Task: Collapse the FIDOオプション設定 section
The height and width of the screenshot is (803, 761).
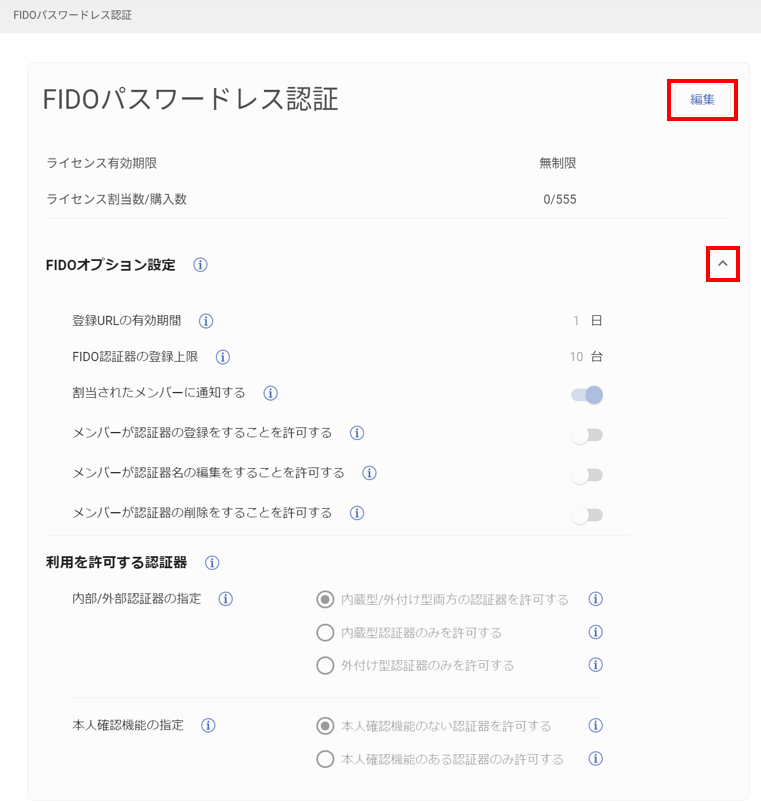Action: (723, 264)
